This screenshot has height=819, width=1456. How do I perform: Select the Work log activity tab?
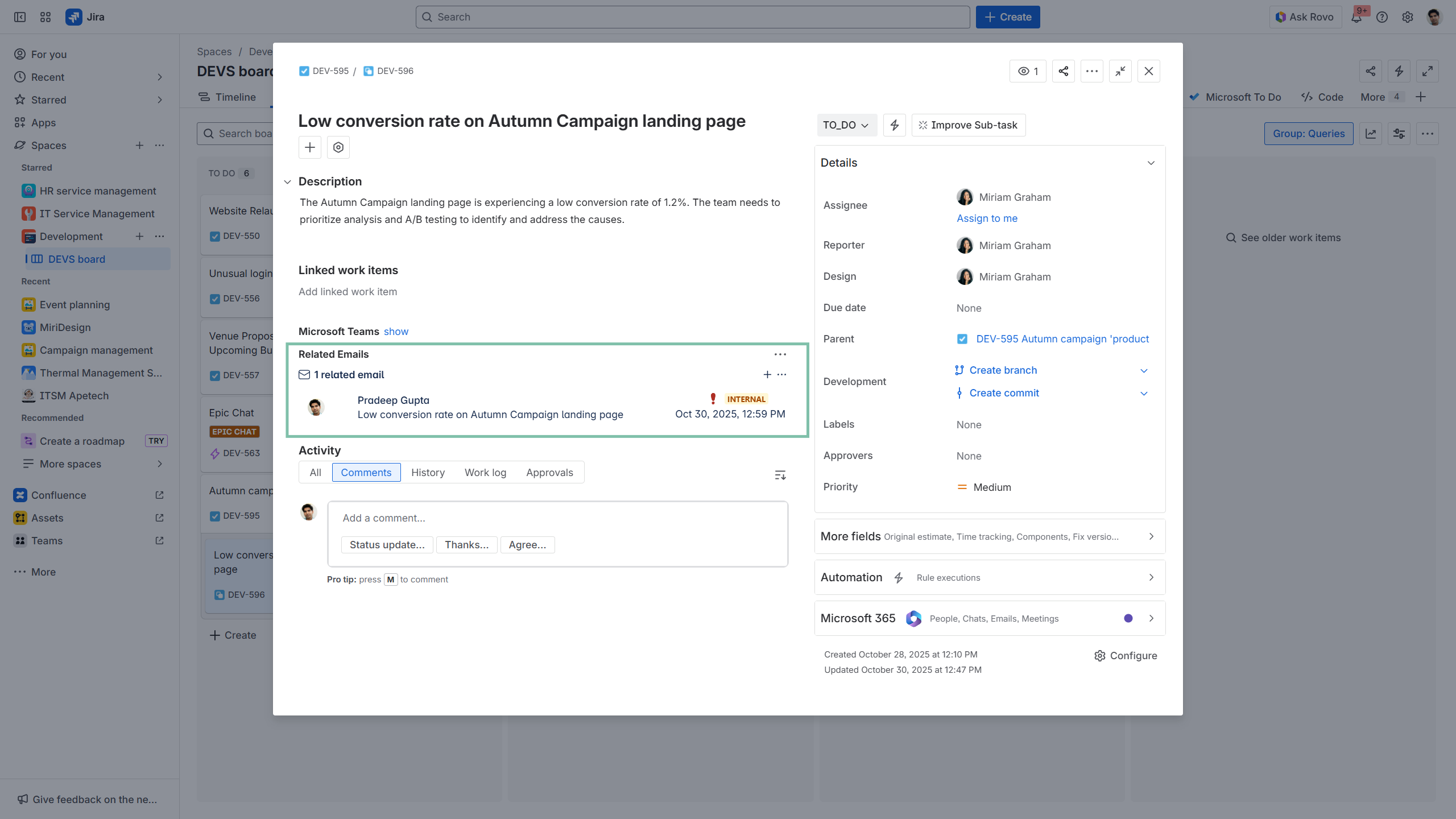coord(485,473)
